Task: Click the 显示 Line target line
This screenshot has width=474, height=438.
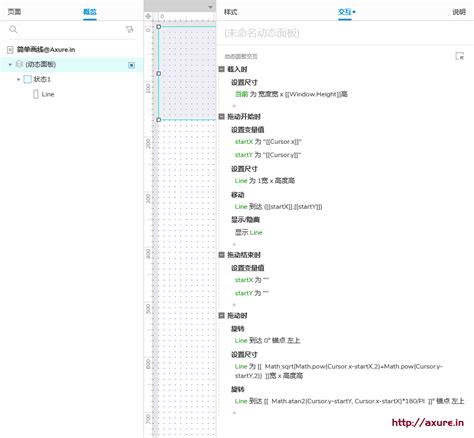Action: 249,232
